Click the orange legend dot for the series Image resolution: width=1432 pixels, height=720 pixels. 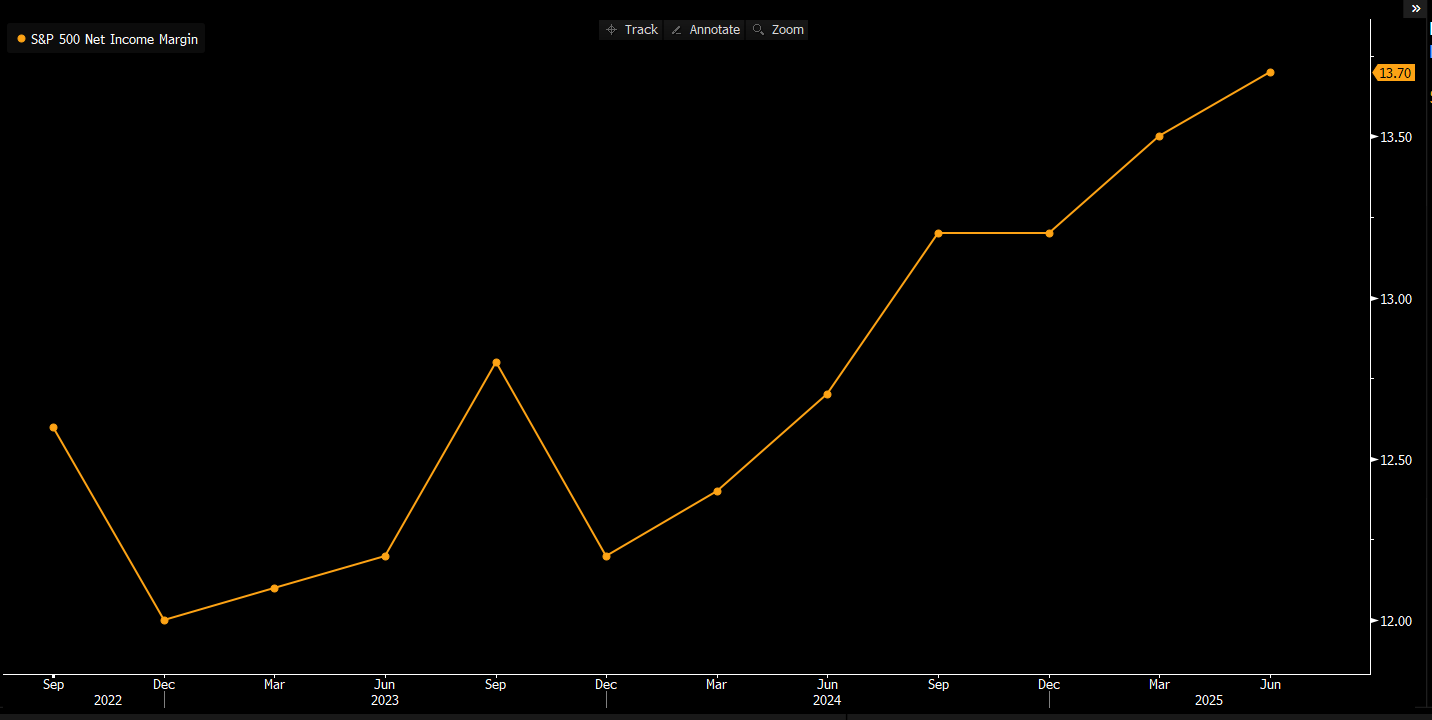click(x=21, y=39)
